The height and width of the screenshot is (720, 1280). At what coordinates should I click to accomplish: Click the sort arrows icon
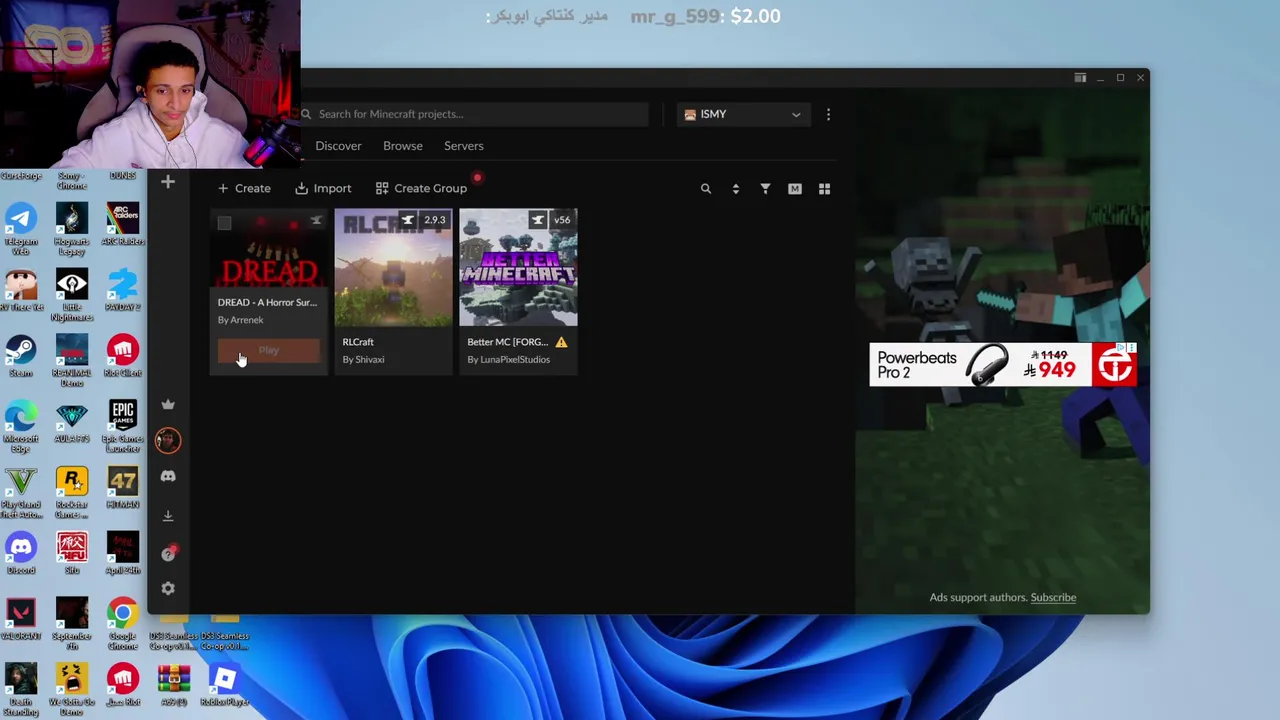point(736,188)
